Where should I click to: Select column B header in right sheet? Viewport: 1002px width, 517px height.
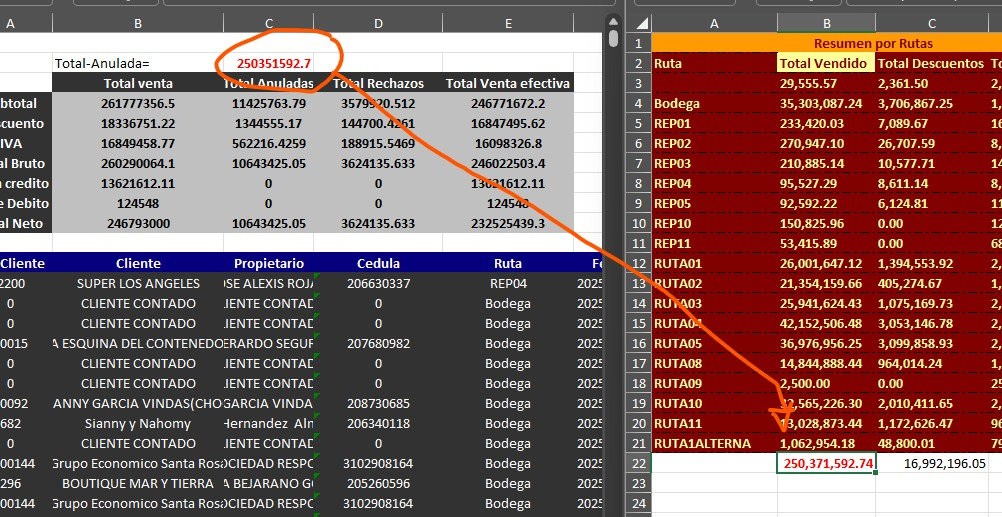coord(826,23)
